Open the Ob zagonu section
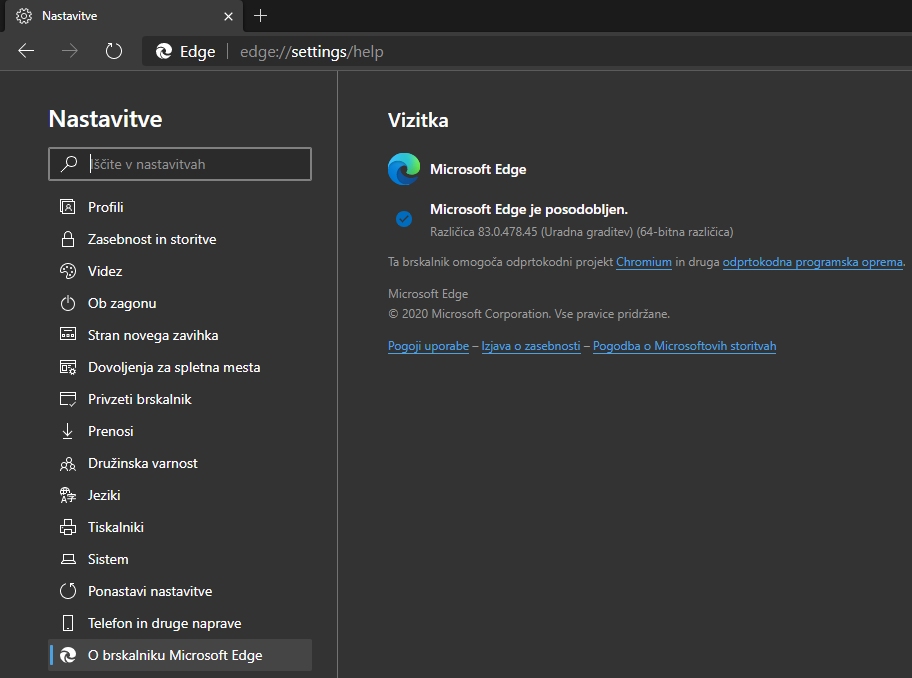Image resolution: width=912 pixels, height=678 pixels. coord(180,303)
